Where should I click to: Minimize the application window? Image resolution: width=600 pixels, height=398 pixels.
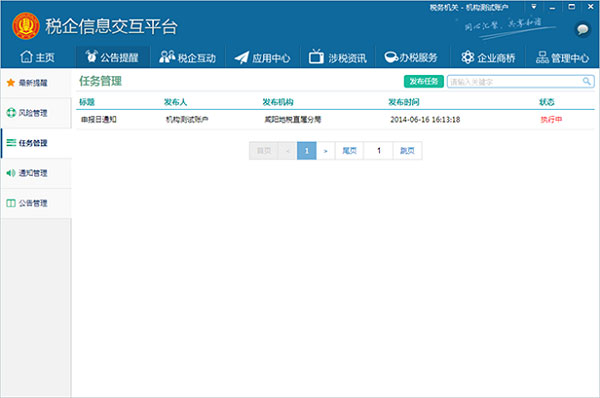click(552, 7)
